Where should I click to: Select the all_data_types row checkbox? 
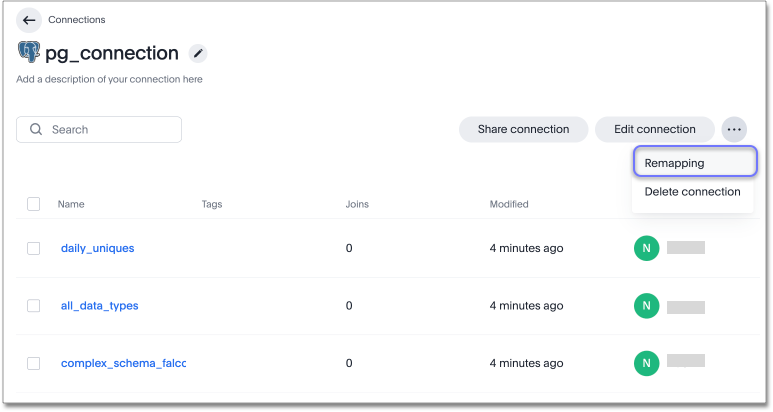[34, 306]
